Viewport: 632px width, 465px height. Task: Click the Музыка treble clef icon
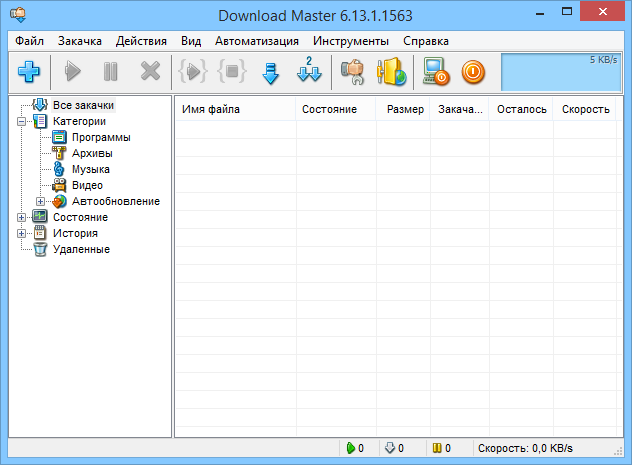click(x=59, y=169)
